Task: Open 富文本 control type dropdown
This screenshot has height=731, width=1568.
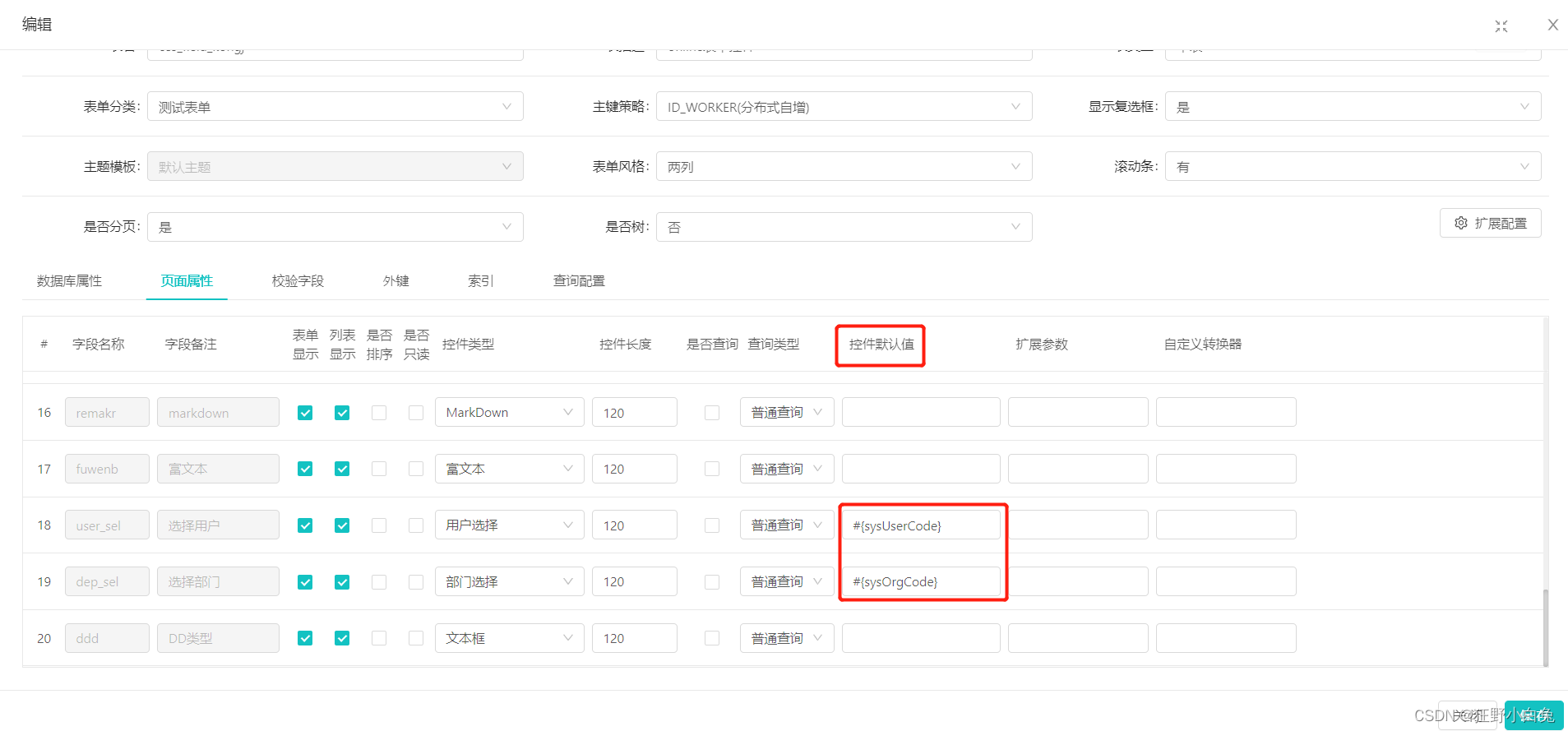Action: [x=510, y=469]
